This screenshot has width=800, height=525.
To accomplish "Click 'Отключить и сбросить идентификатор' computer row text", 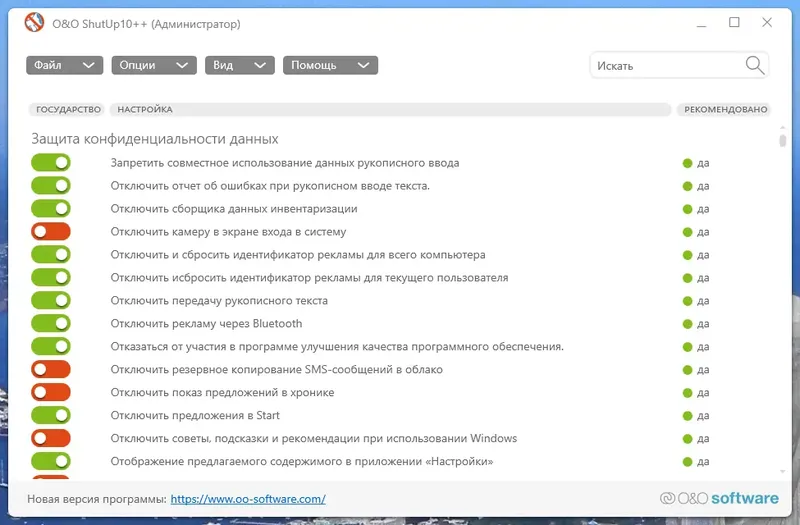I will pos(298,255).
